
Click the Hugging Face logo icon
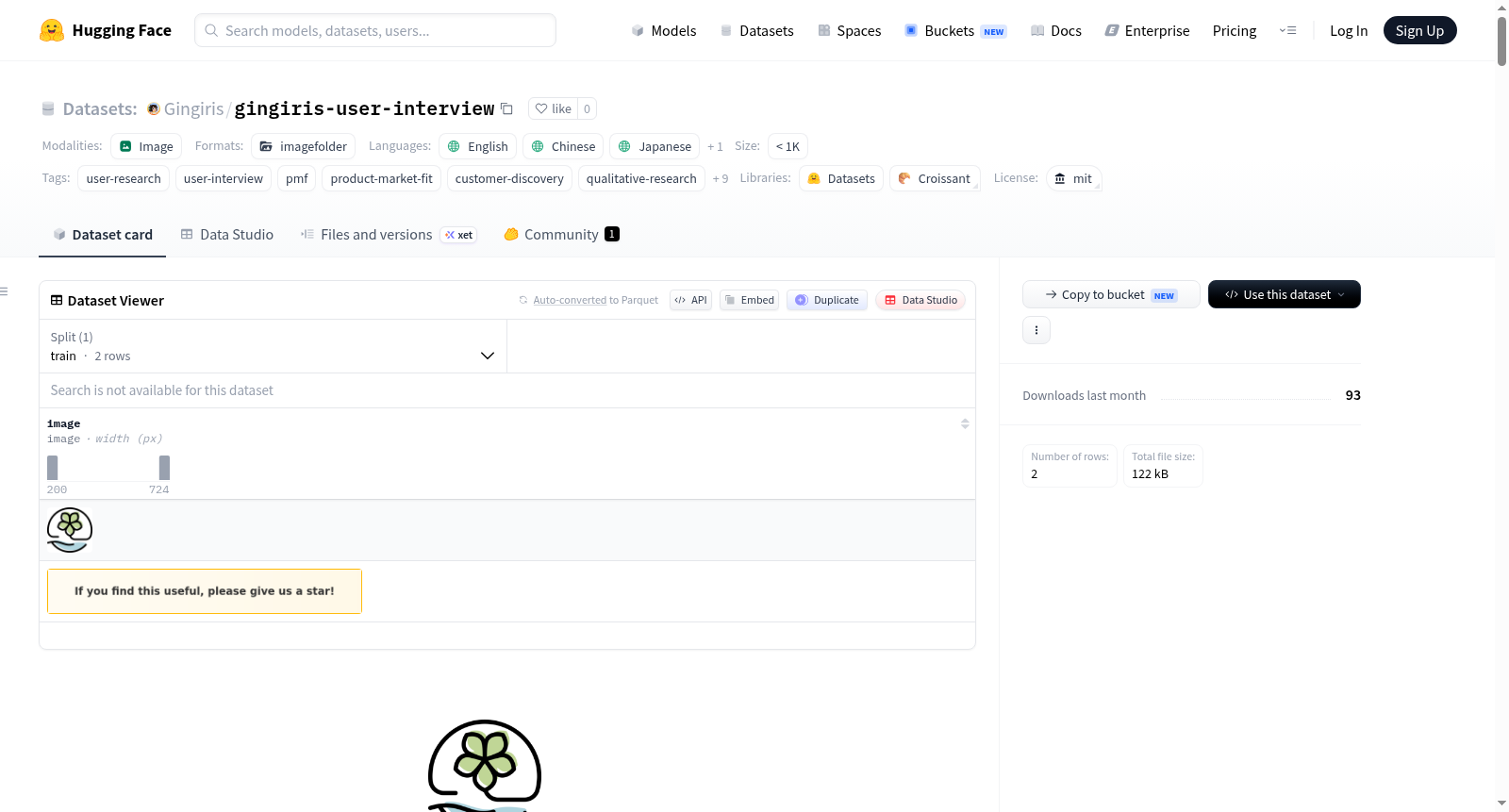(x=52, y=30)
